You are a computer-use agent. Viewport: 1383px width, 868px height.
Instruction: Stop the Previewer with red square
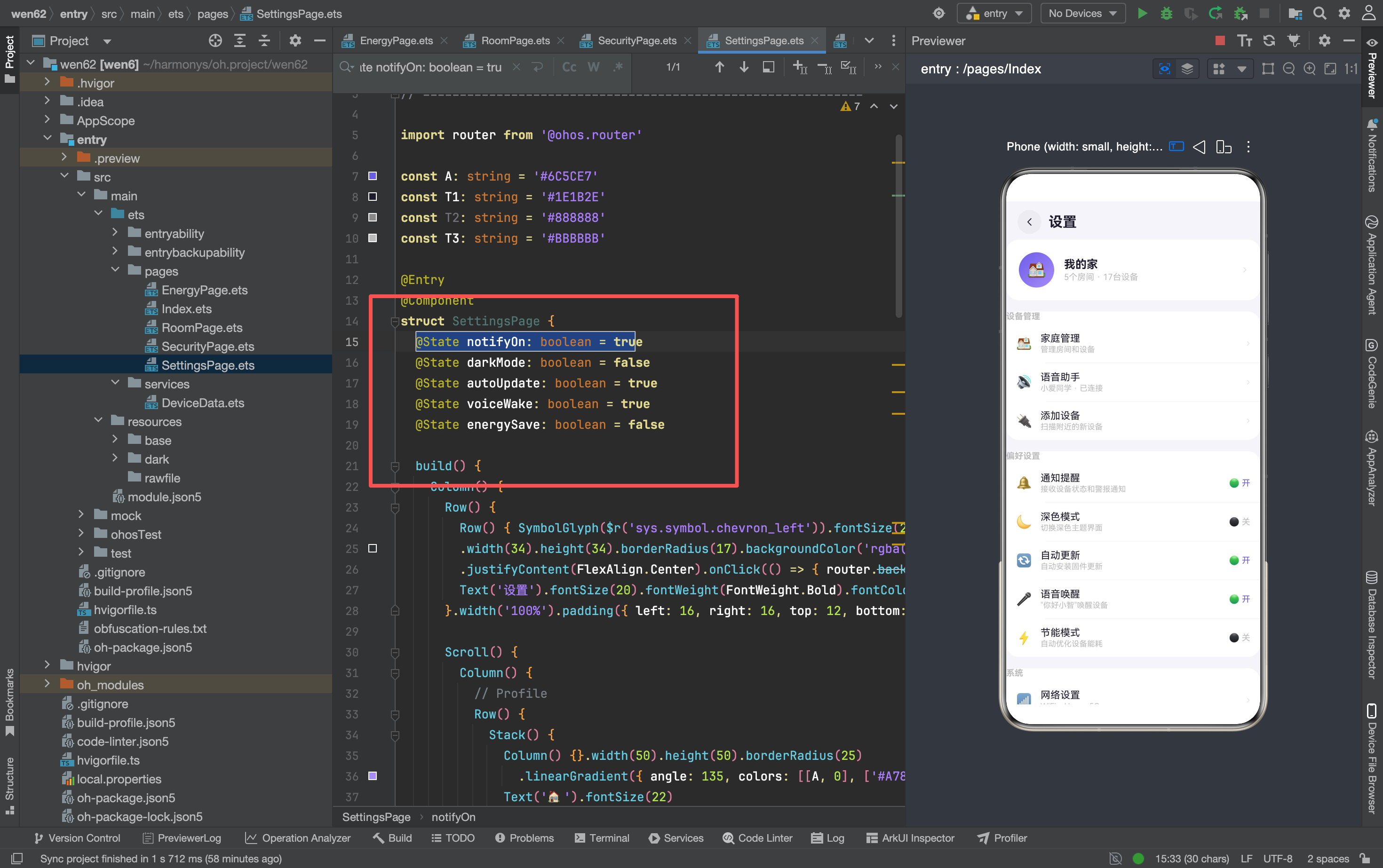point(1220,40)
